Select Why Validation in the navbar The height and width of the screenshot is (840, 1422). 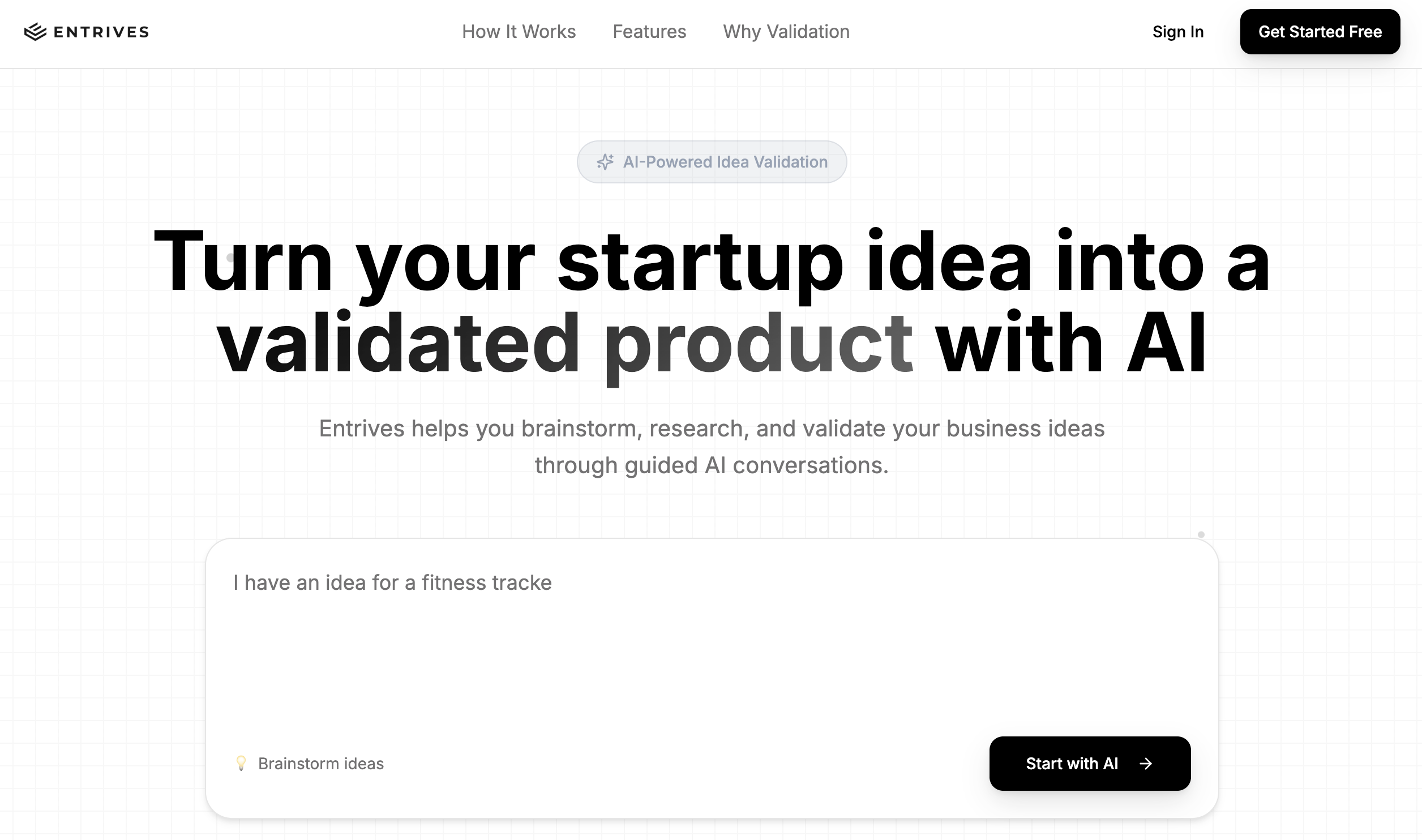pos(786,32)
